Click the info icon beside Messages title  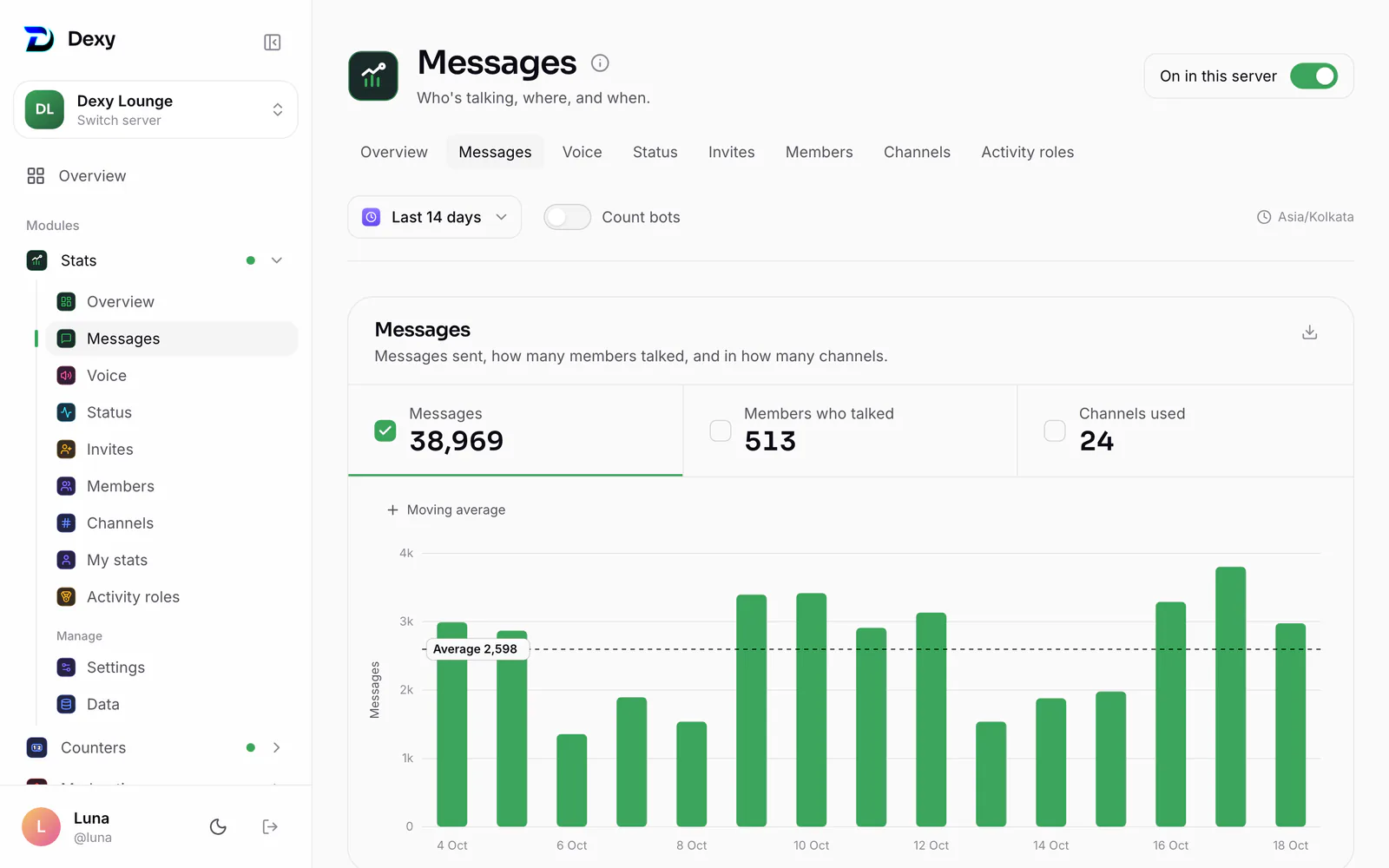600,62
